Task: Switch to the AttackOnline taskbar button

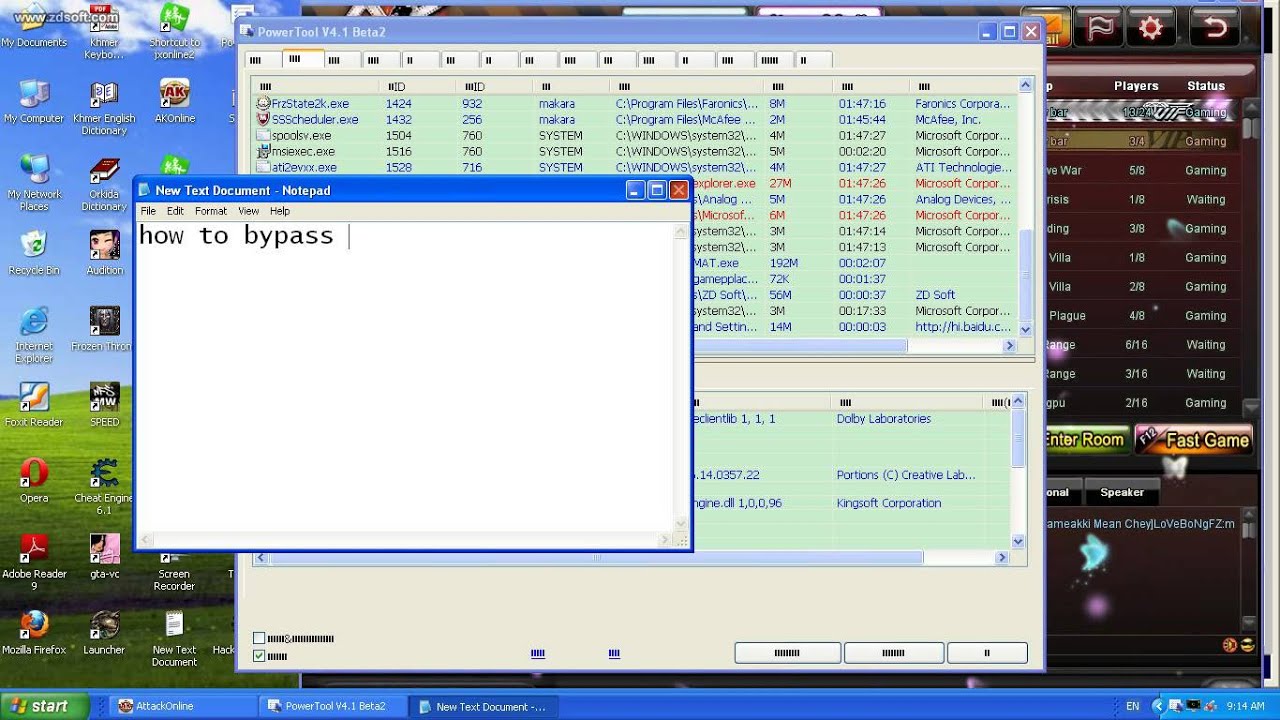Action: (x=183, y=706)
